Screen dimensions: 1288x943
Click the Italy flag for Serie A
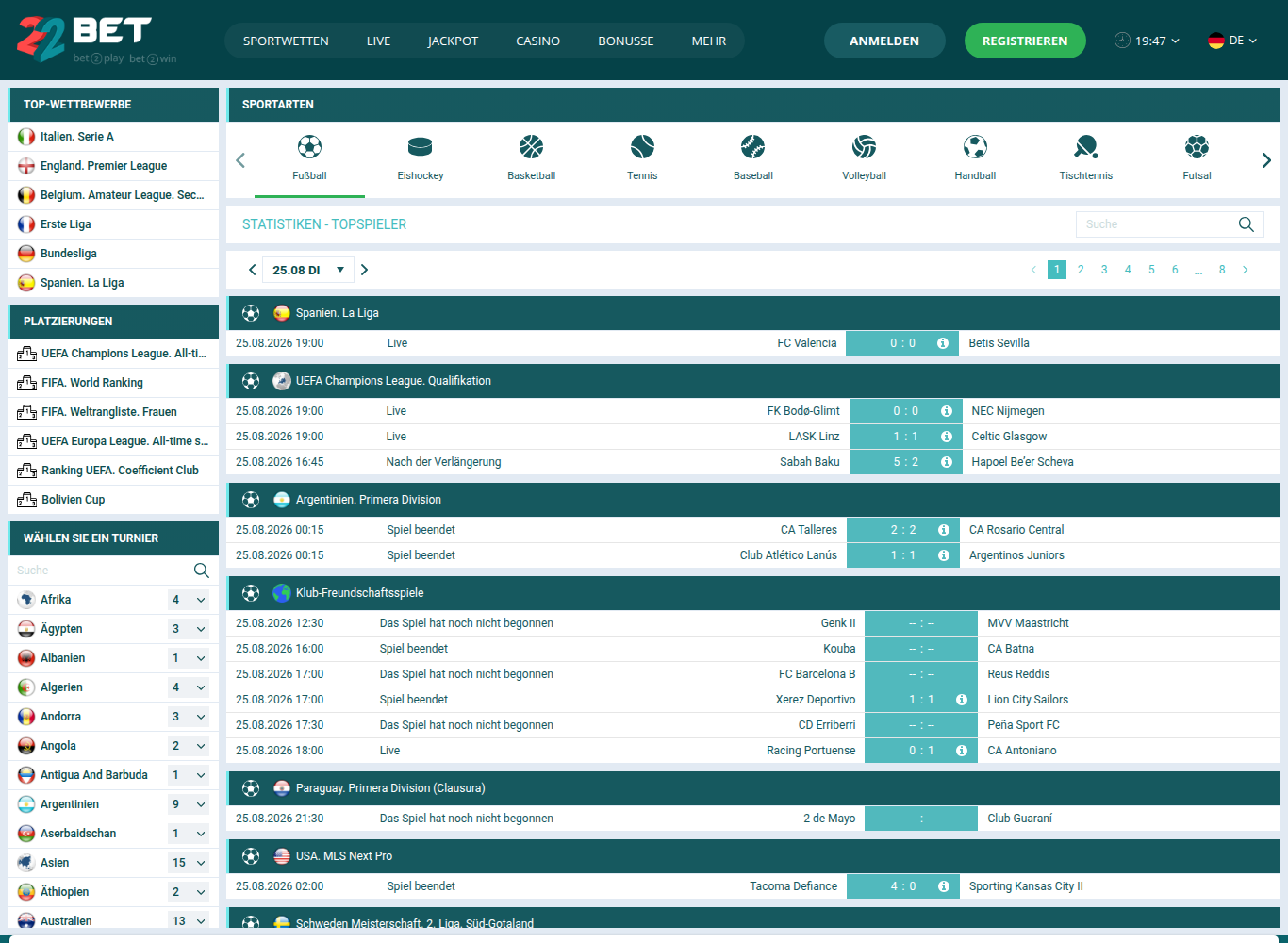[x=26, y=137]
